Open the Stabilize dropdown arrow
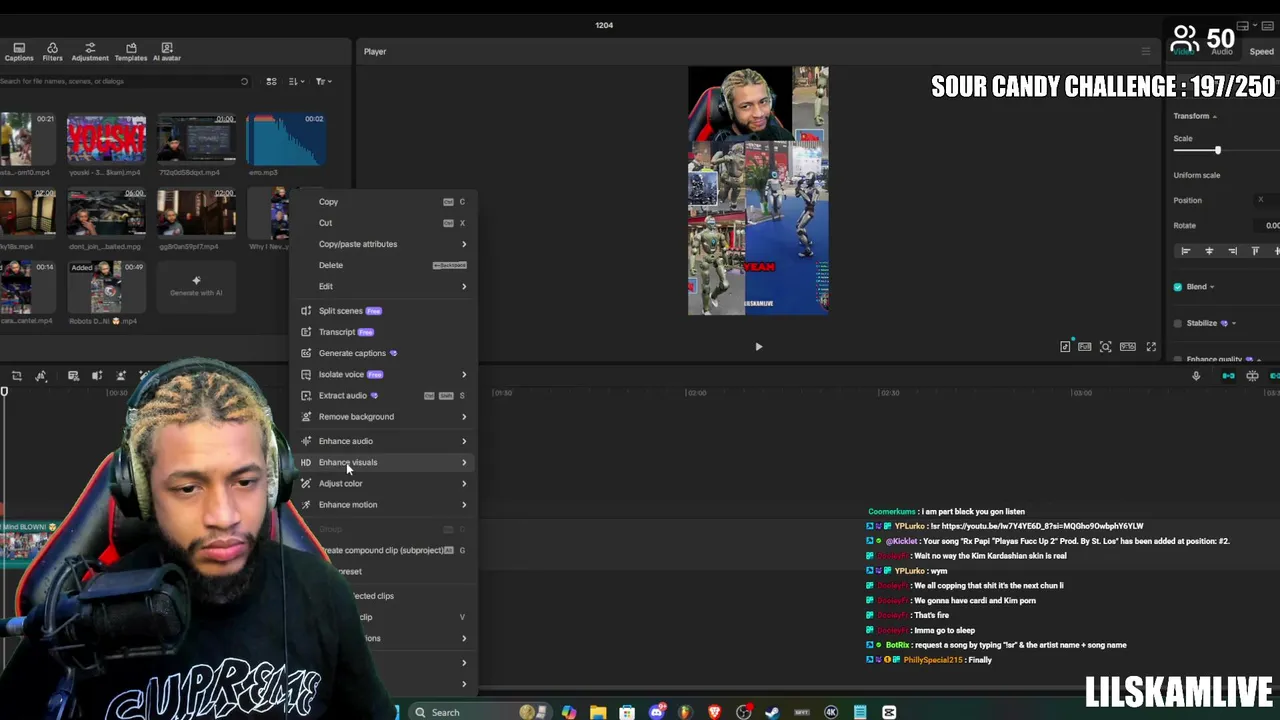 tap(1233, 323)
